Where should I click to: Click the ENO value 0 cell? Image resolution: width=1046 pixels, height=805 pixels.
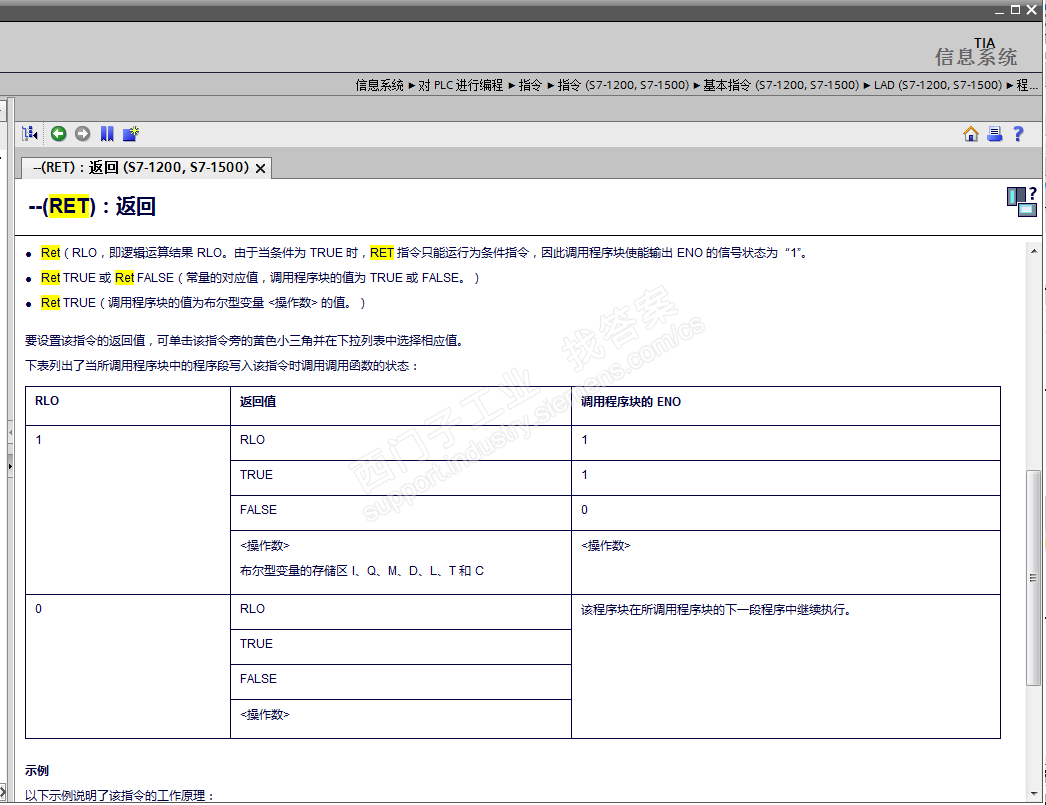pyautogui.click(x=786, y=513)
